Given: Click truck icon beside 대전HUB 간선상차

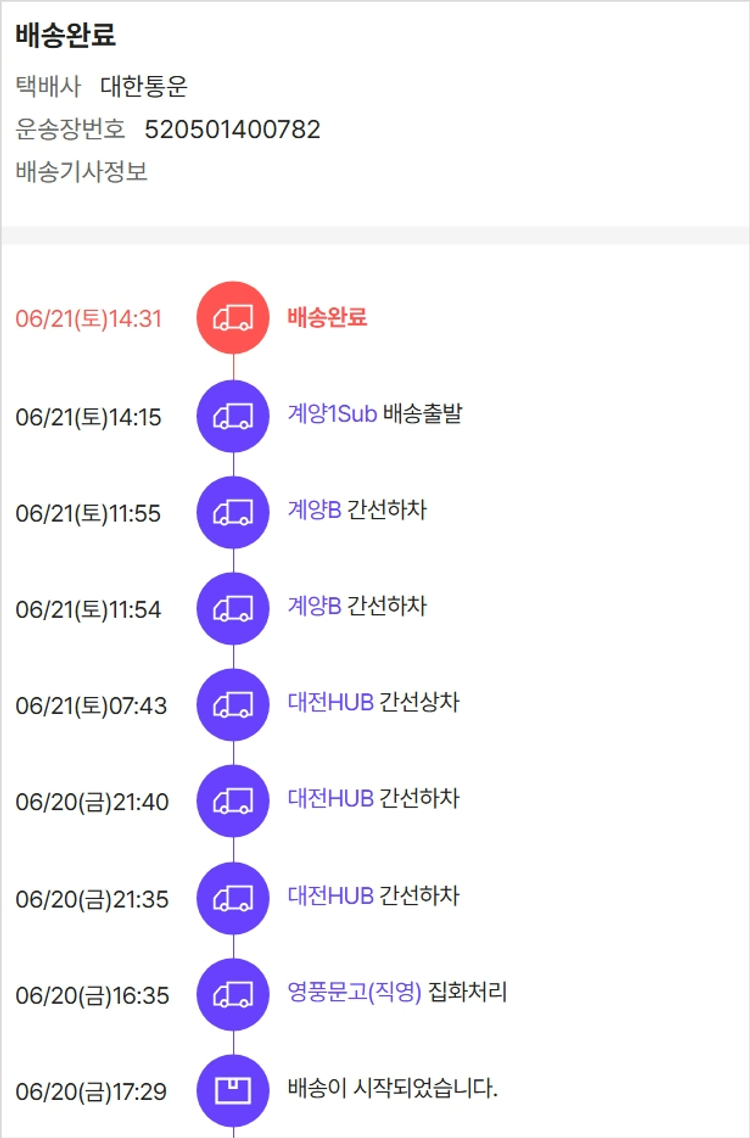Looking at the screenshot, I should pyautogui.click(x=233, y=705).
